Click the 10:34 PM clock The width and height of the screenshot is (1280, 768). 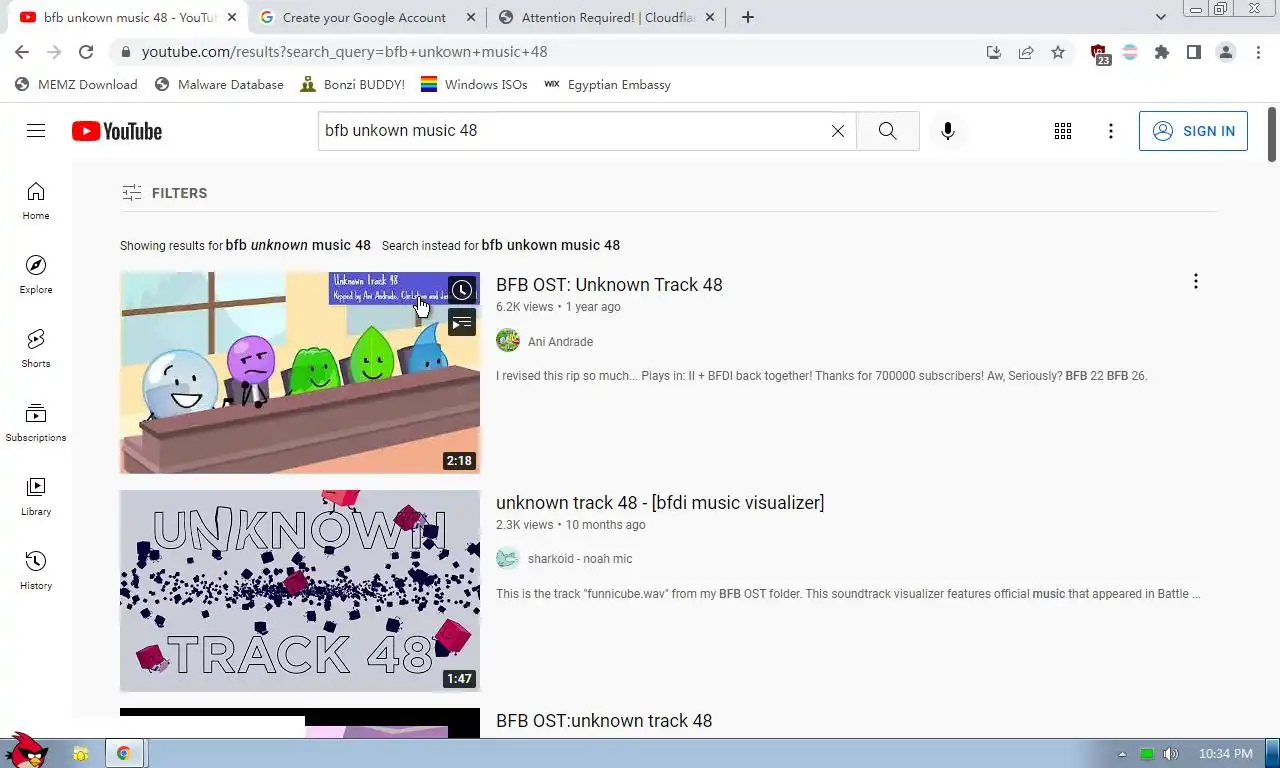click(1225, 754)
